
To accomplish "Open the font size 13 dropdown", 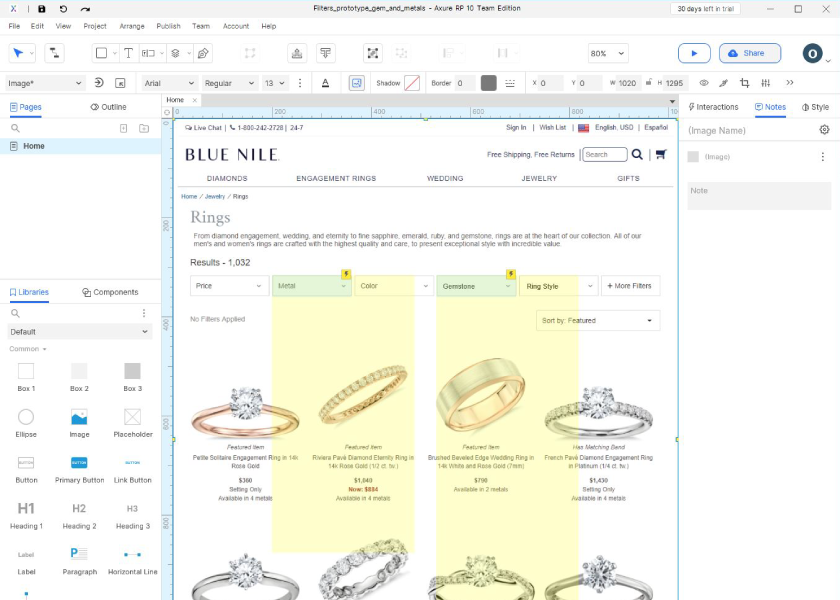I will [x=274, y=83].
